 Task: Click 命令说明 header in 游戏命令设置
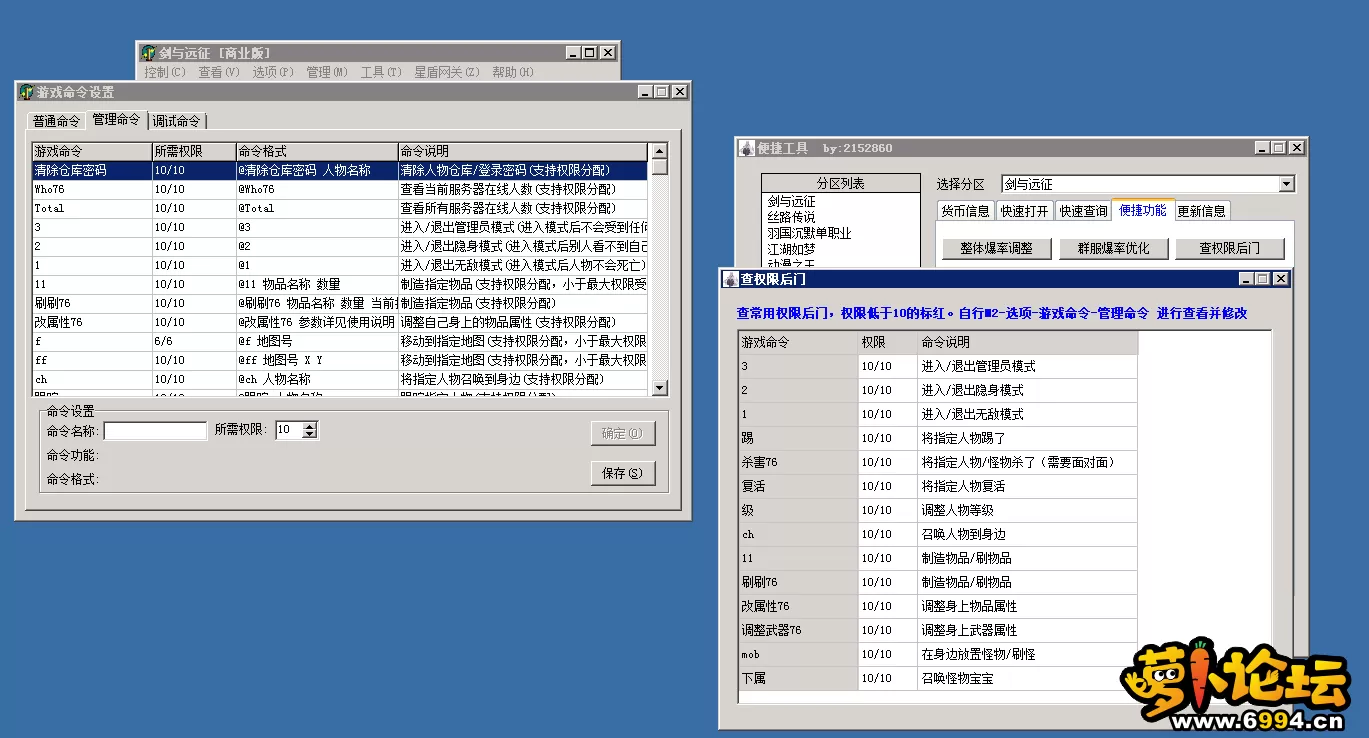pos(523,152)
